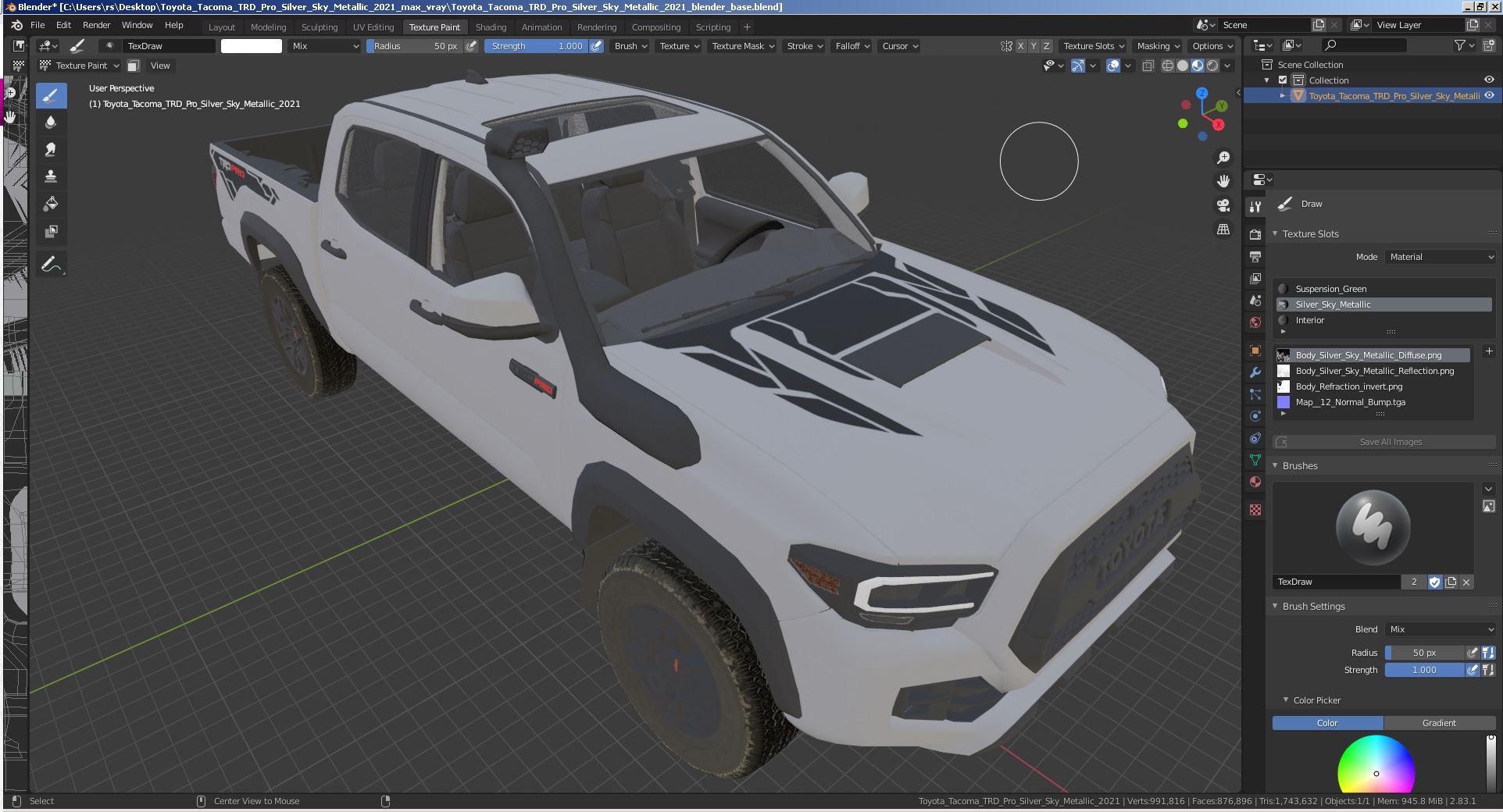The height and width of the screenshot is (812, 1503).
Task: Open the Modifiers wrench properties tab
Action: point(1255,372)
